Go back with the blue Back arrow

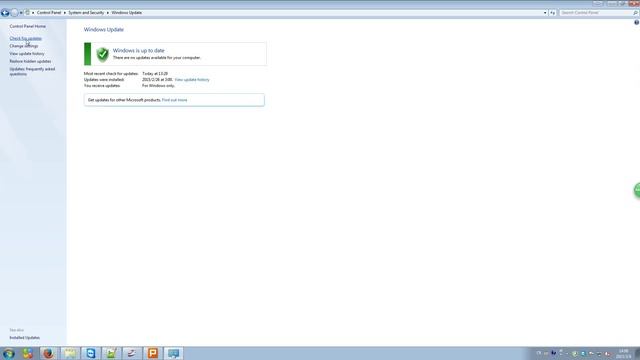point(5,13)
